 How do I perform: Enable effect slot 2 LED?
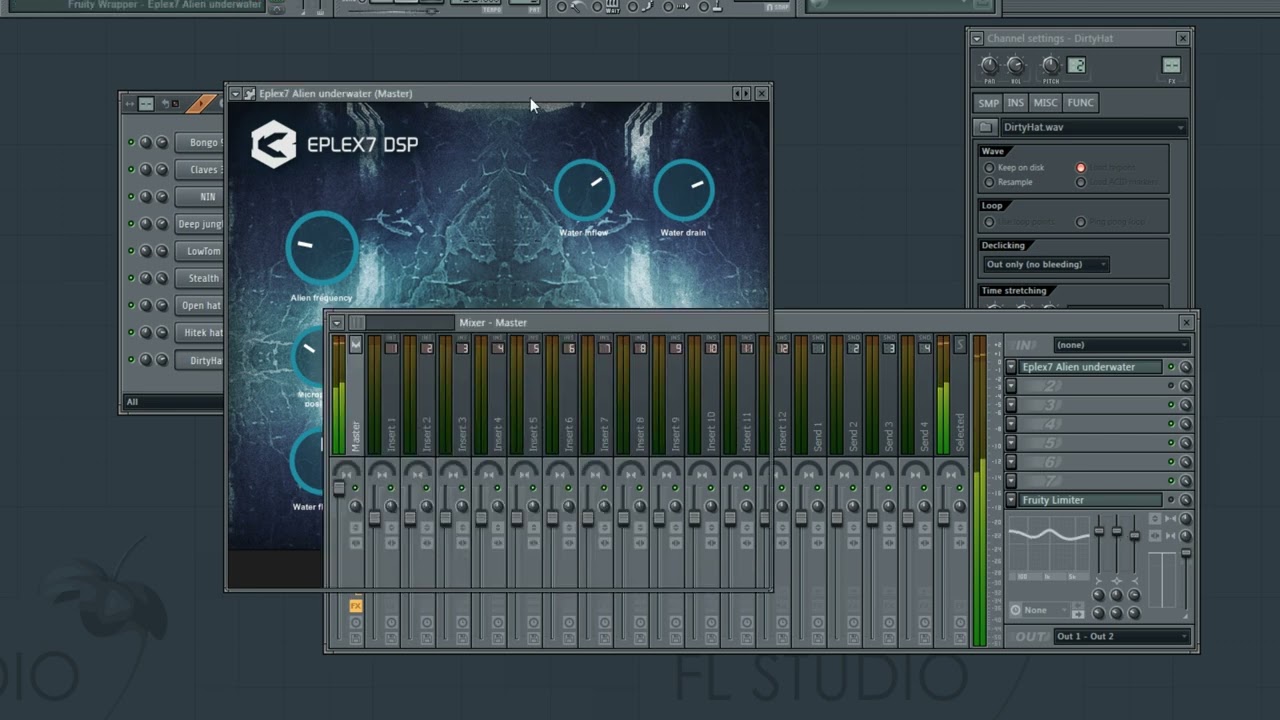click(1171, 386)
